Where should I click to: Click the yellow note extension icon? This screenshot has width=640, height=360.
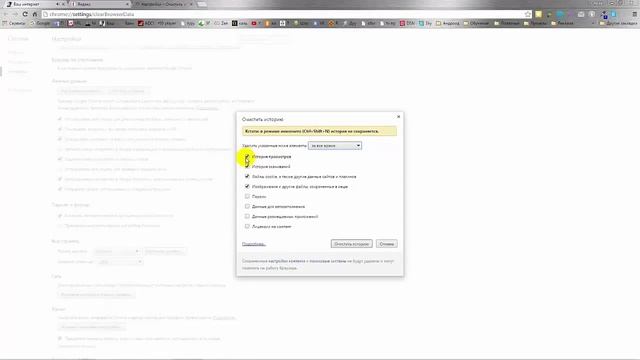tap(538, 14)
